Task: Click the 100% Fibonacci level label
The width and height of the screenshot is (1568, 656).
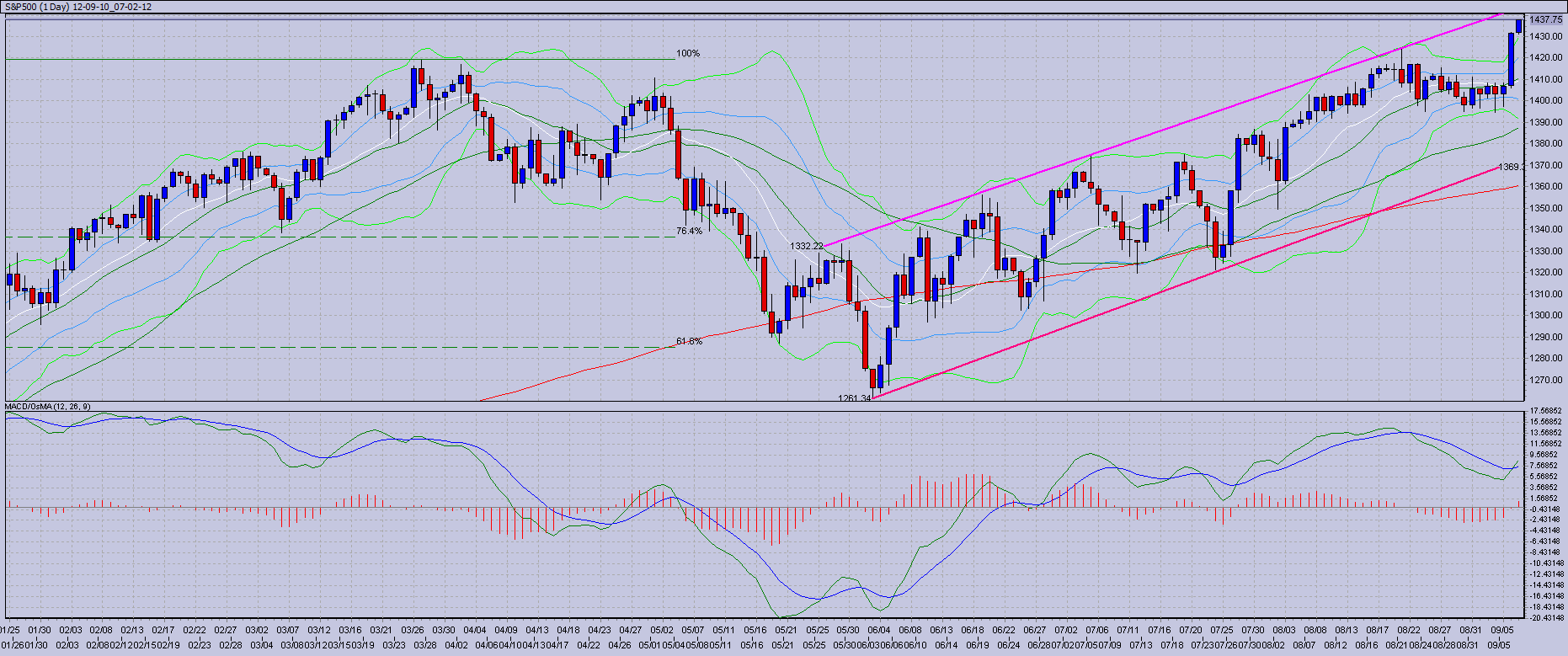Action: click(688, 53)
